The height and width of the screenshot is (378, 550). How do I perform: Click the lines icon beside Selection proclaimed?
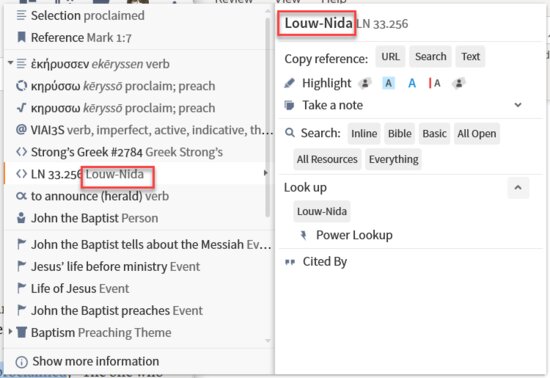point(21,15)
